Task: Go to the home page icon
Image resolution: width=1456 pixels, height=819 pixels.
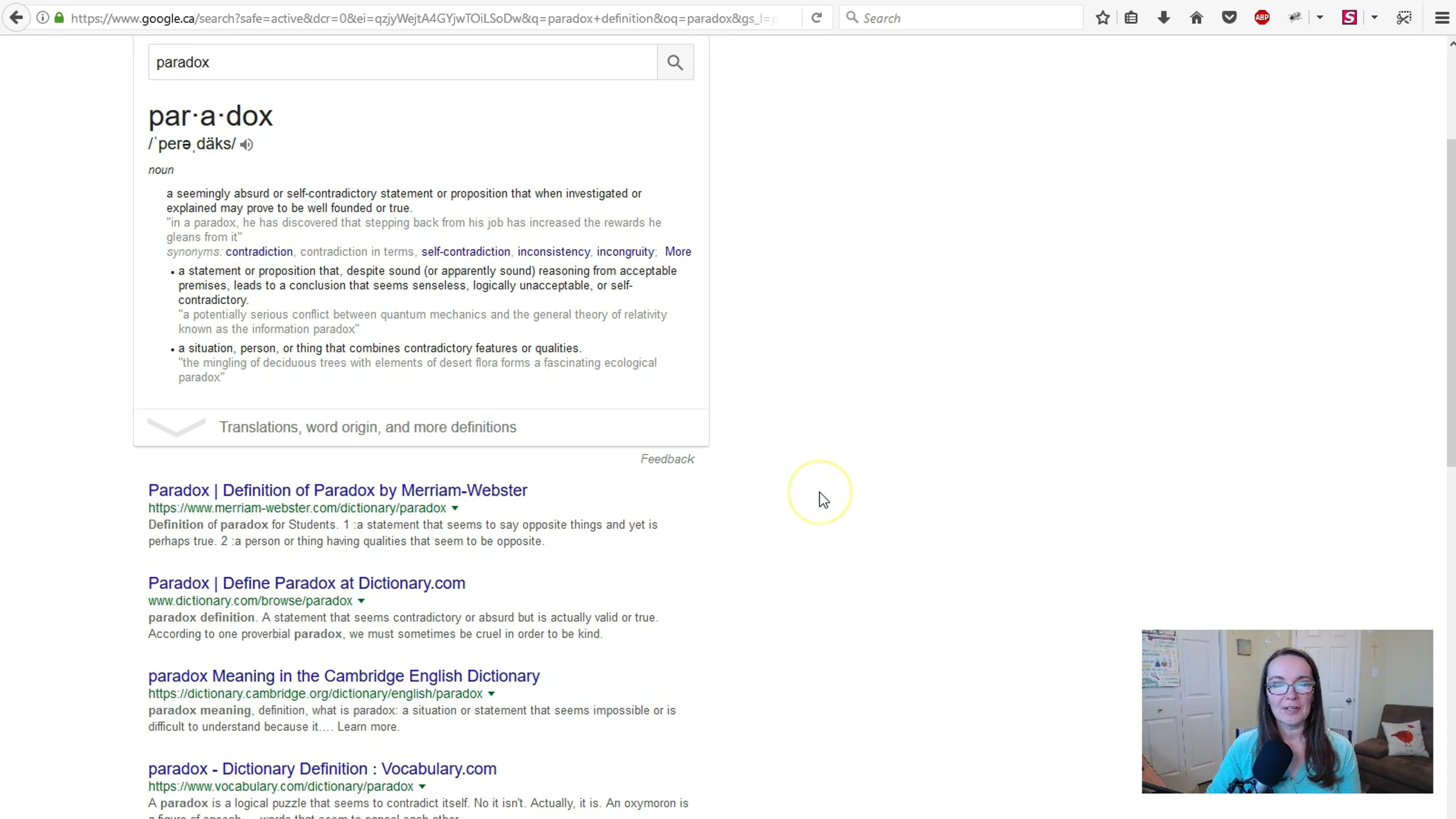Action: point(1196,18)
